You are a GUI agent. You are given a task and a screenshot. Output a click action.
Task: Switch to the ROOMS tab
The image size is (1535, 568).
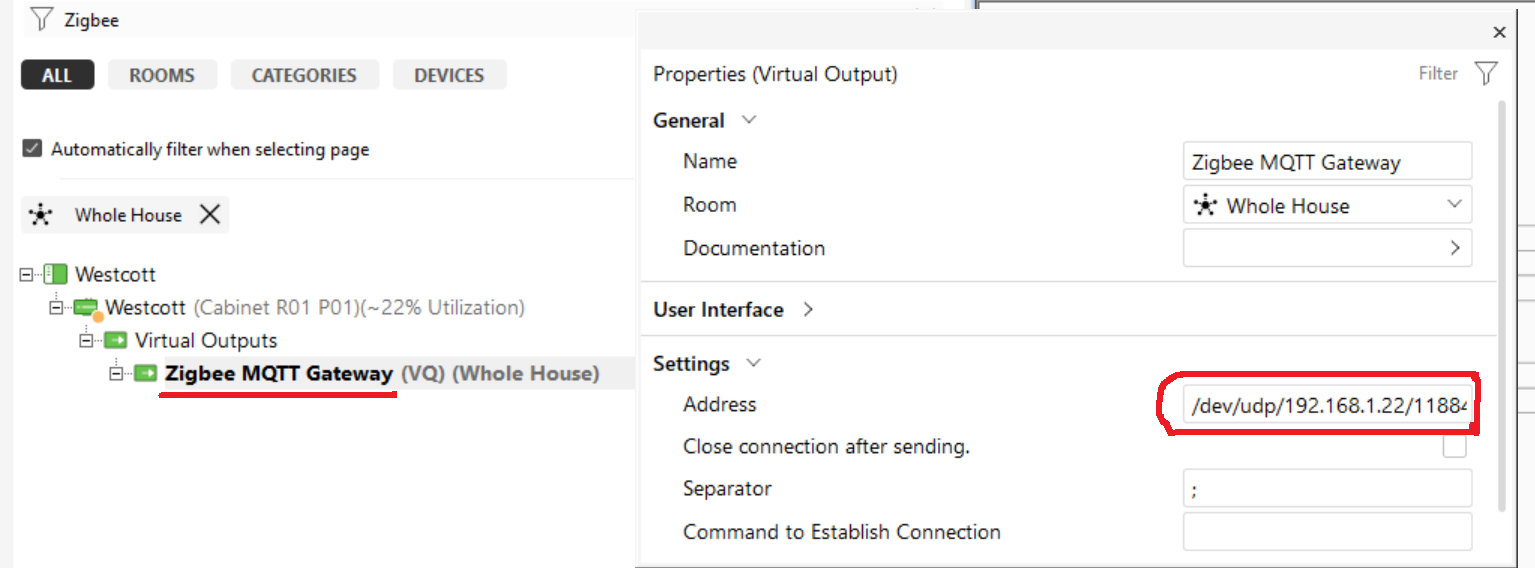162,75
